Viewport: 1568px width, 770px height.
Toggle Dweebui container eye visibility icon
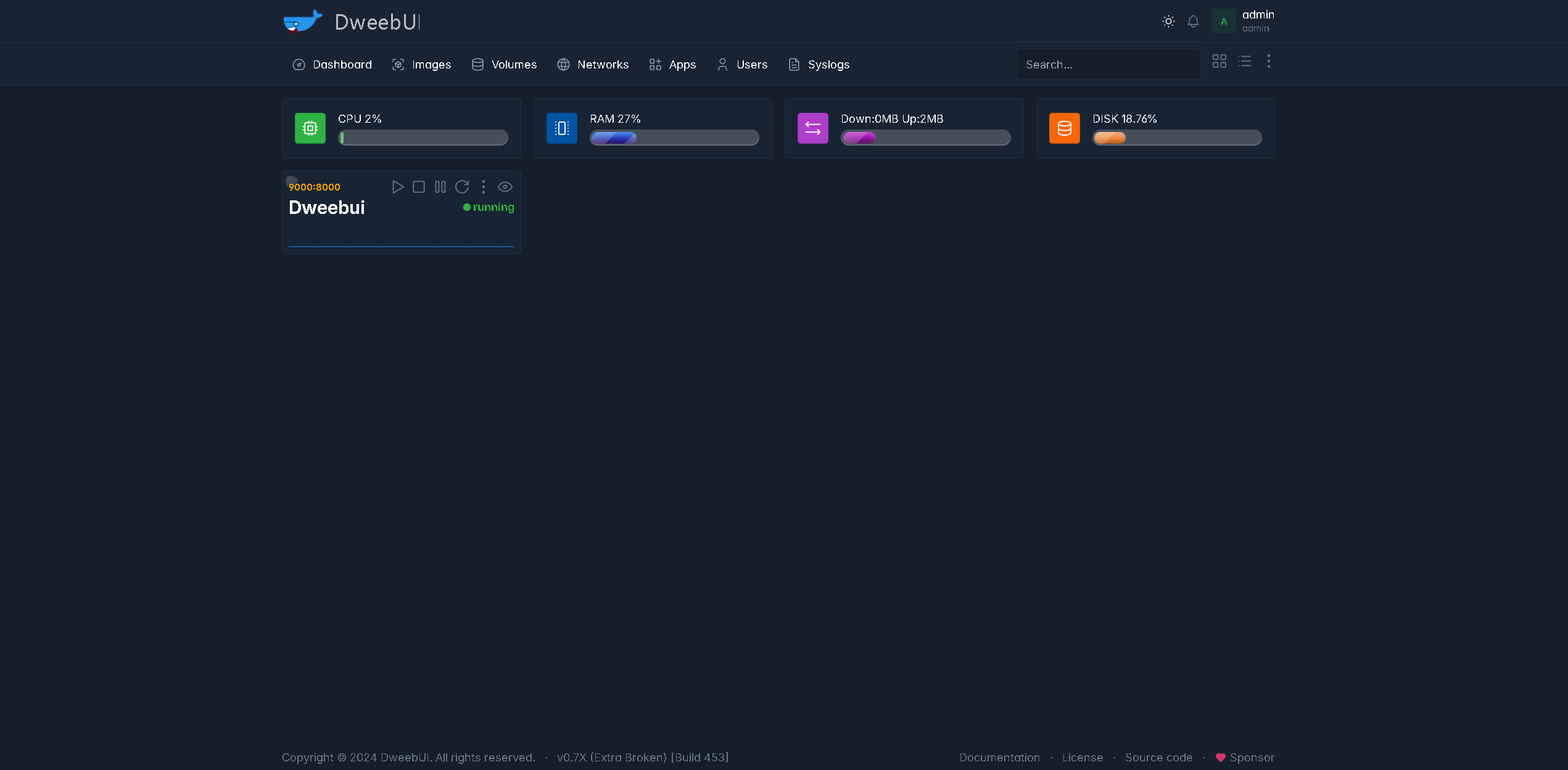tap(505, 187)
